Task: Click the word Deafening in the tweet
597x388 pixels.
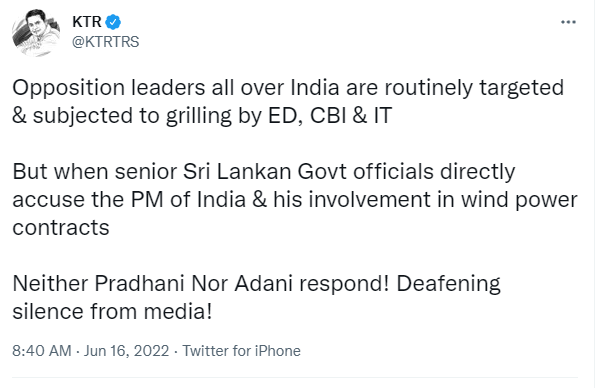Action: pos(449,284)
